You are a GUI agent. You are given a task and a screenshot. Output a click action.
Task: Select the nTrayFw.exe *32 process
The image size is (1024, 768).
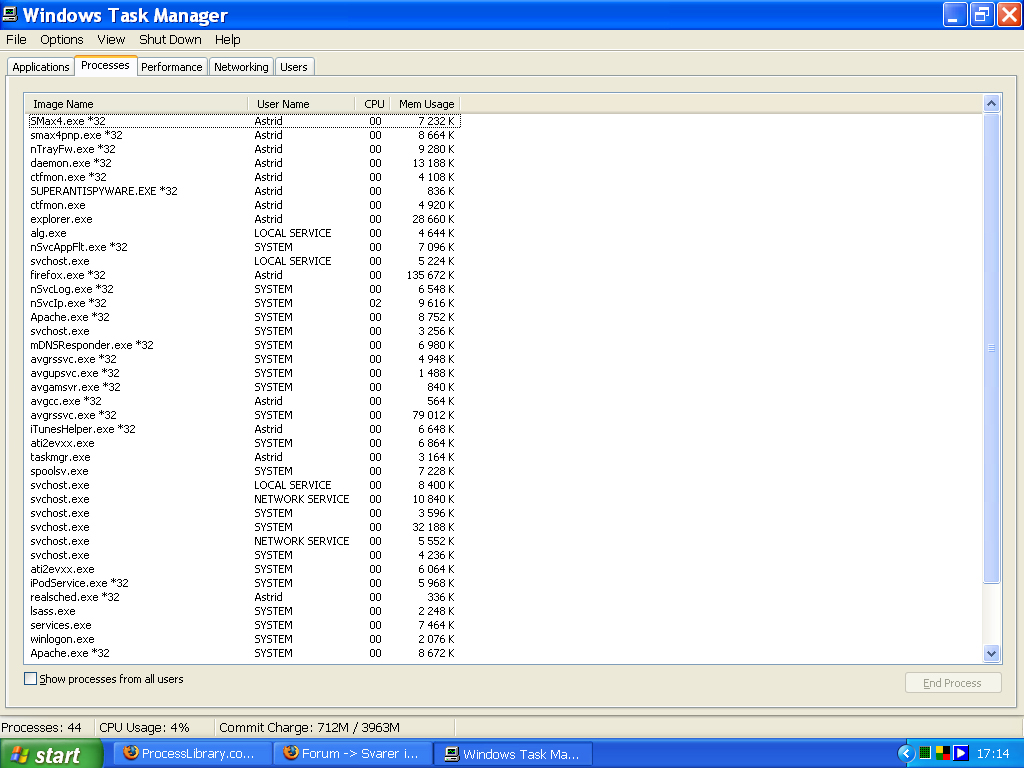pyautogui.click(x=244, y=149)
